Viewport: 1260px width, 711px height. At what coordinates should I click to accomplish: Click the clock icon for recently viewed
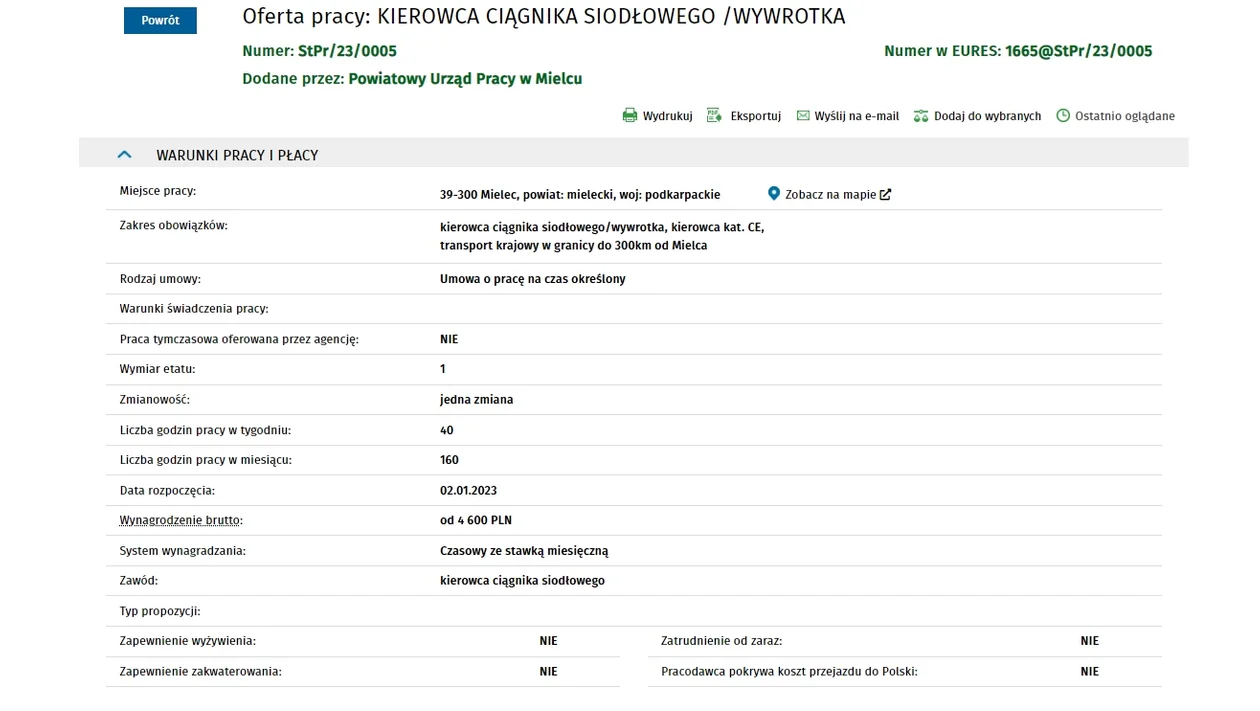pyautogui.click(x=1063, y=116)
